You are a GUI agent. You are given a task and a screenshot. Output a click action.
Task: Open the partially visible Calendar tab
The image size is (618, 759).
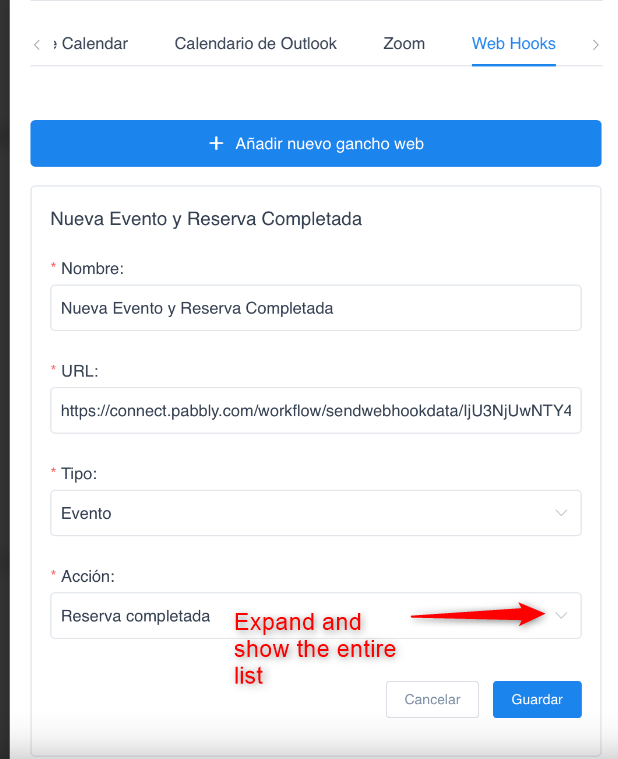tap(90, 44)
